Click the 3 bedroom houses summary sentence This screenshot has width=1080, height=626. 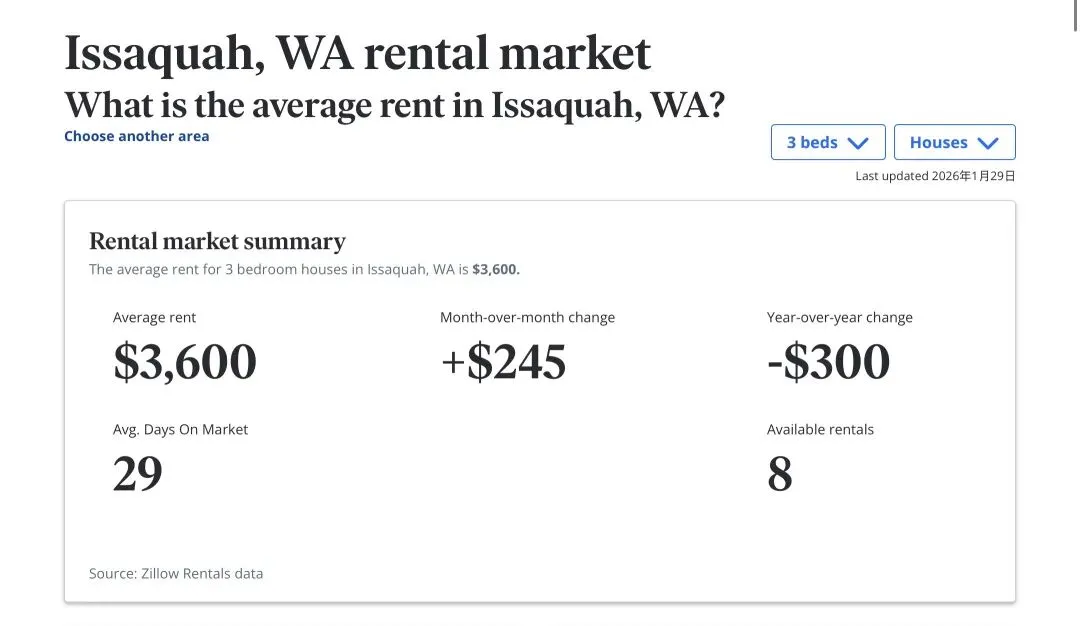[x=304, y=269]
